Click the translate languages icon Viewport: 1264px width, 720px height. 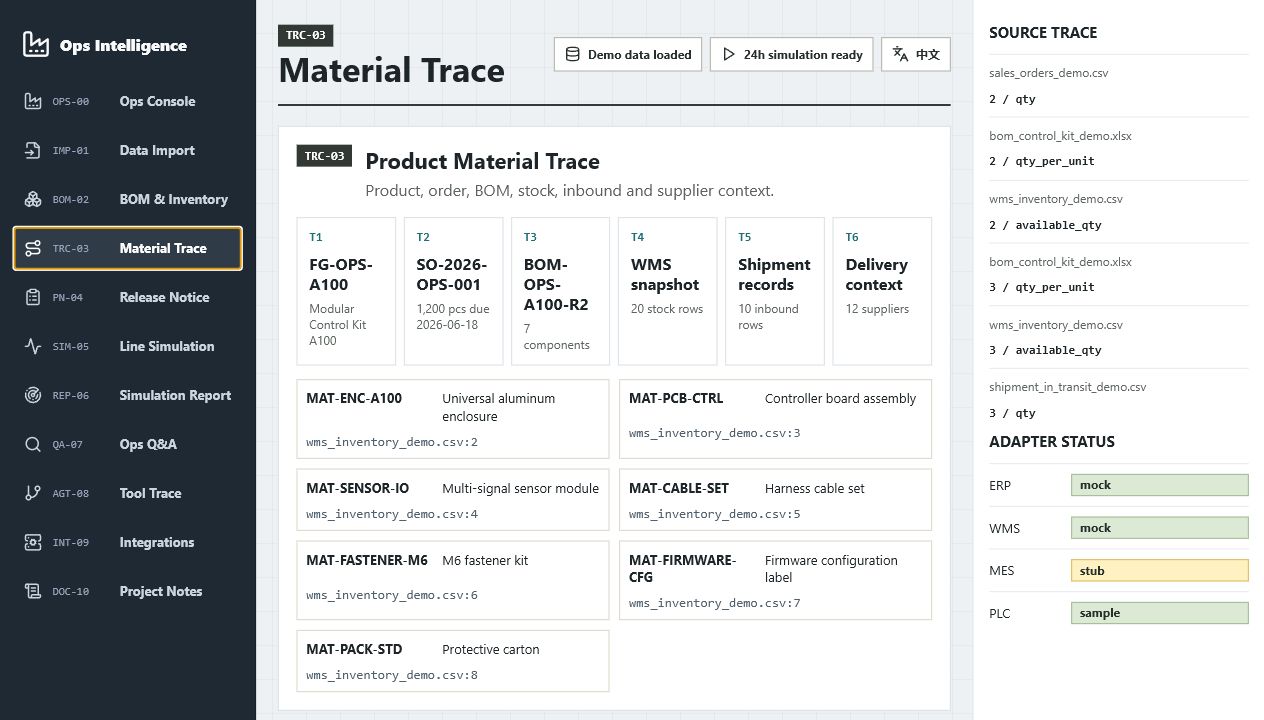point(900,54)
